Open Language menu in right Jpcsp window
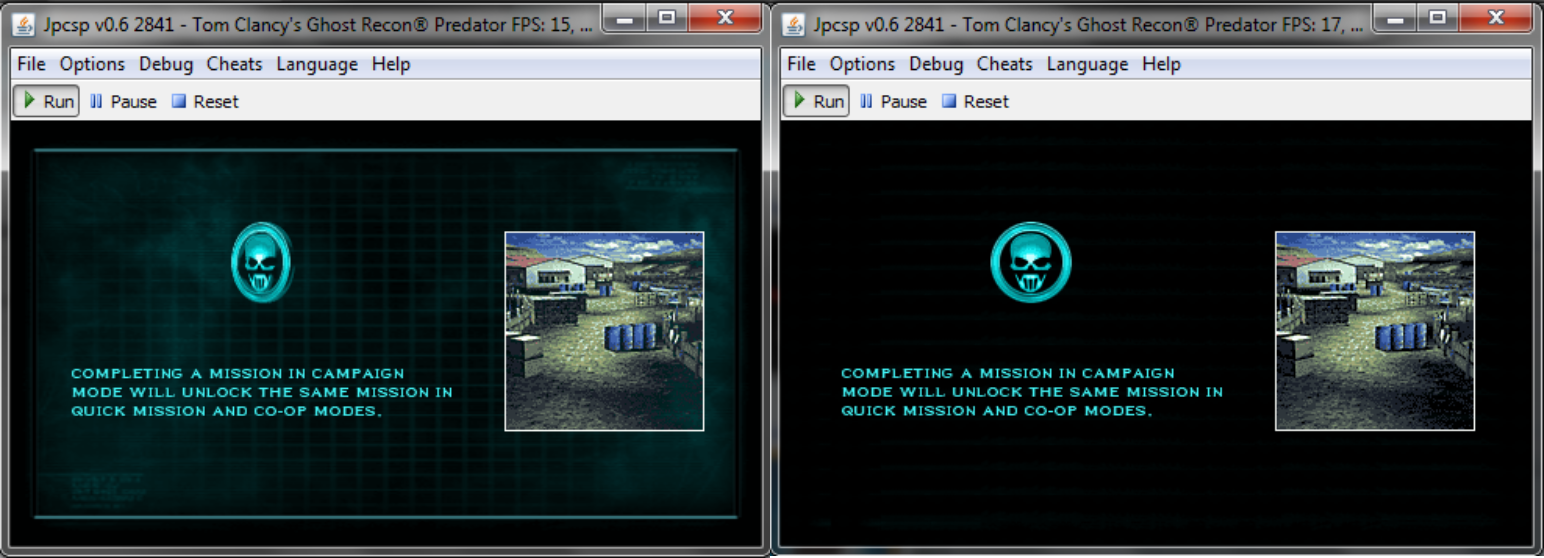 pos(1087,64)
